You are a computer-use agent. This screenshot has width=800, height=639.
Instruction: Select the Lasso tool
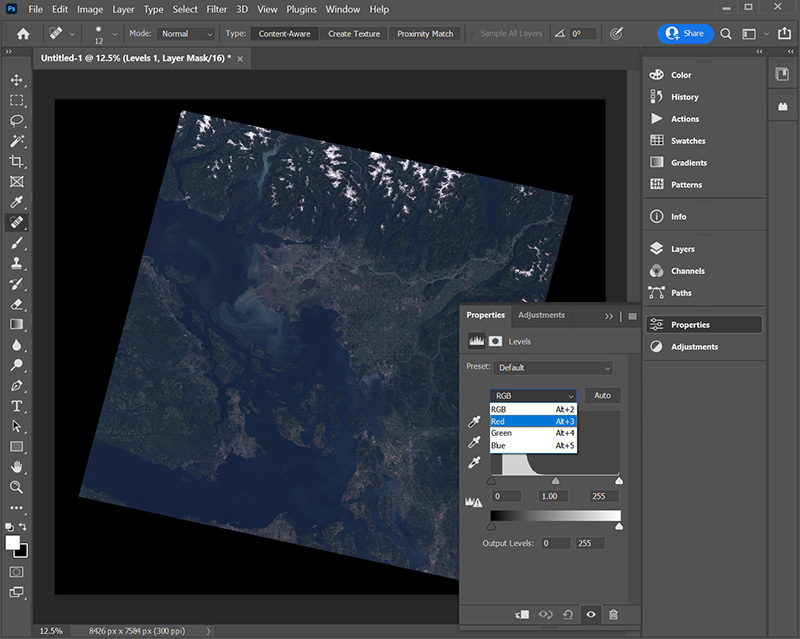[16, 120]
